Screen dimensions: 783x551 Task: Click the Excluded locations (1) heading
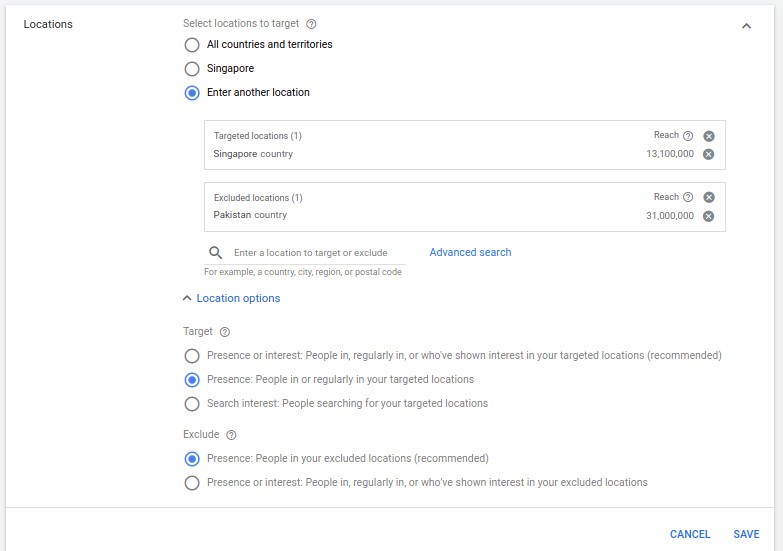click(258, 198)
